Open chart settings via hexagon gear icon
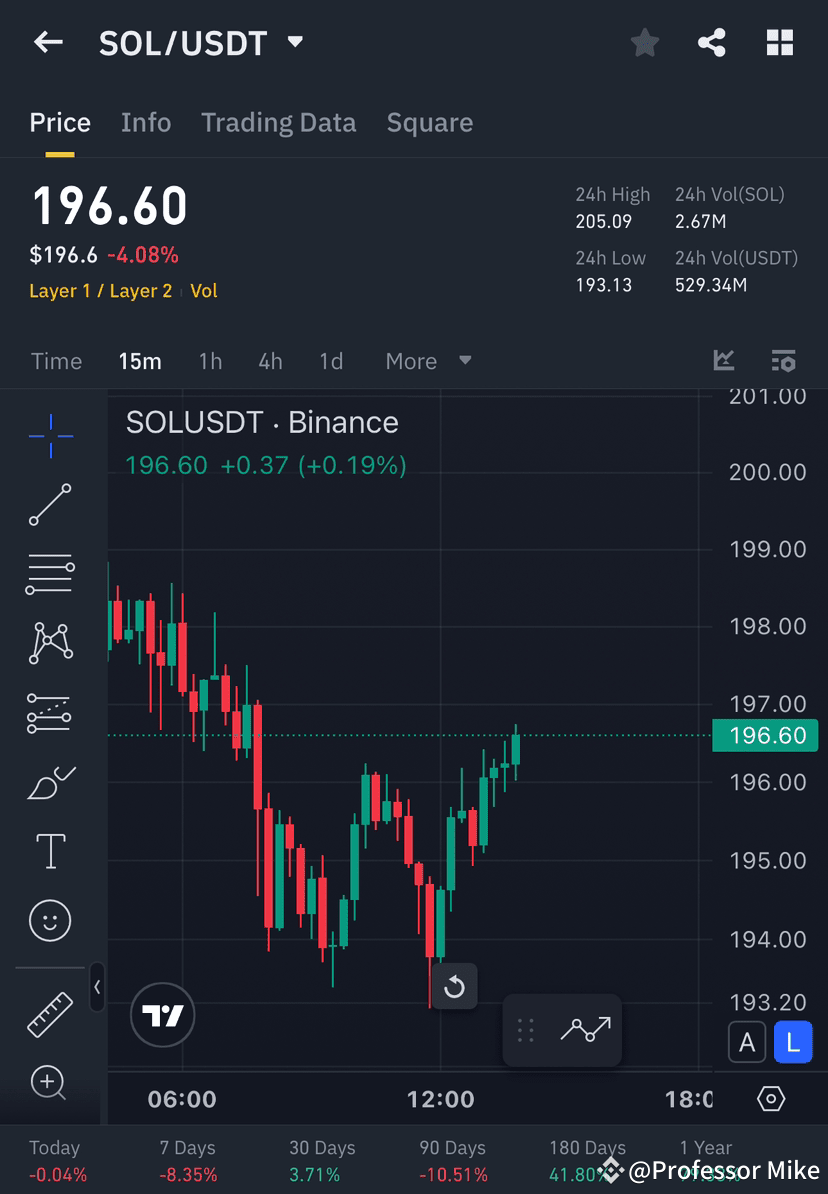This screenshot has width=828, height=1194. click(771, 1098)
